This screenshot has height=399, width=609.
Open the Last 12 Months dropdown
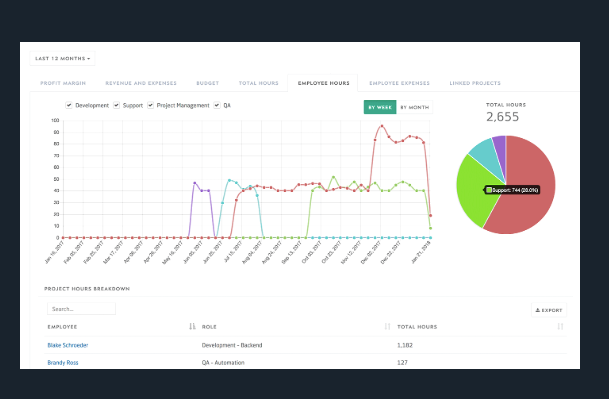tap(63, 59)
